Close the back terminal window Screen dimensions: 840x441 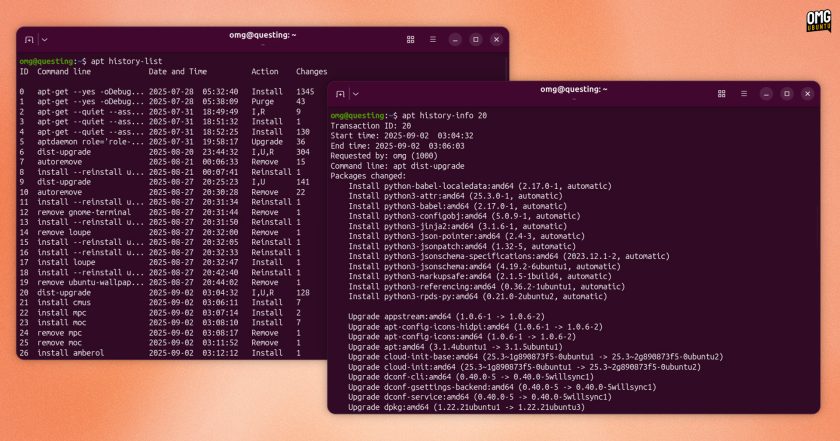(x=497, y=40)
